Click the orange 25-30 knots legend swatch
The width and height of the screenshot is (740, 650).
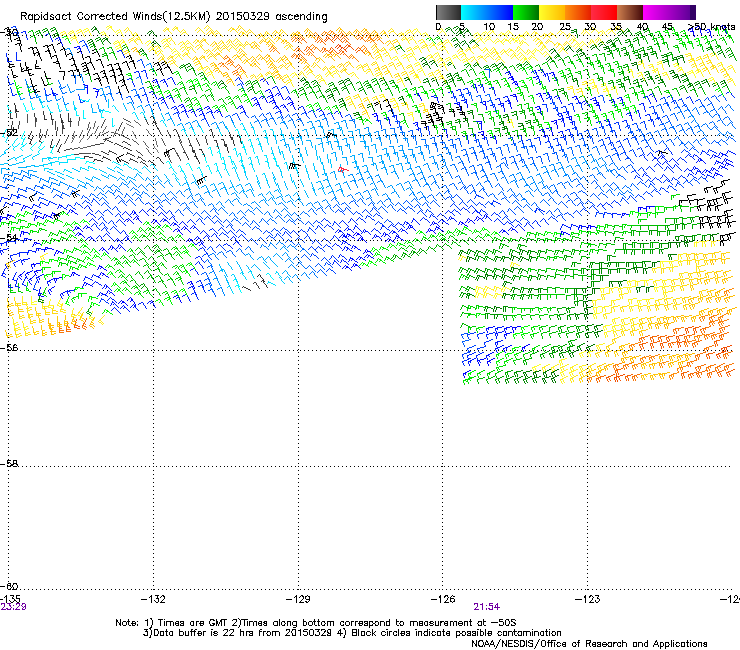tap(578, 12)
